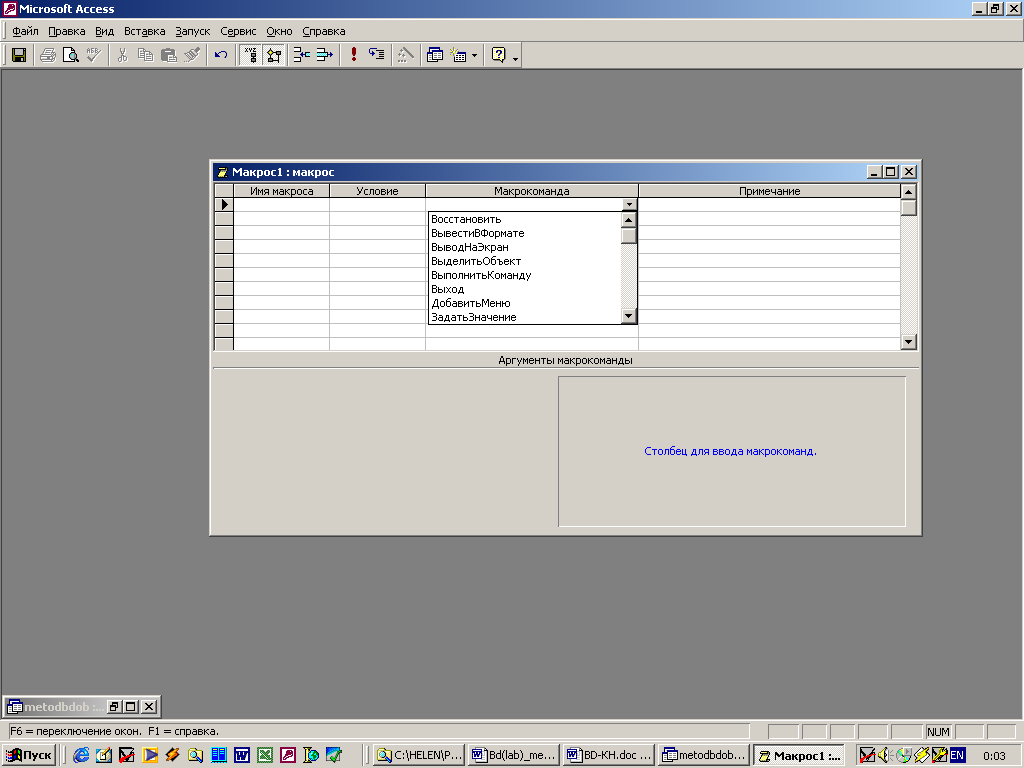The height and width of the screenshot is (768, 1024).
Task: Click the Cut (scissors) toolbar icon
Action: point(122,55)
